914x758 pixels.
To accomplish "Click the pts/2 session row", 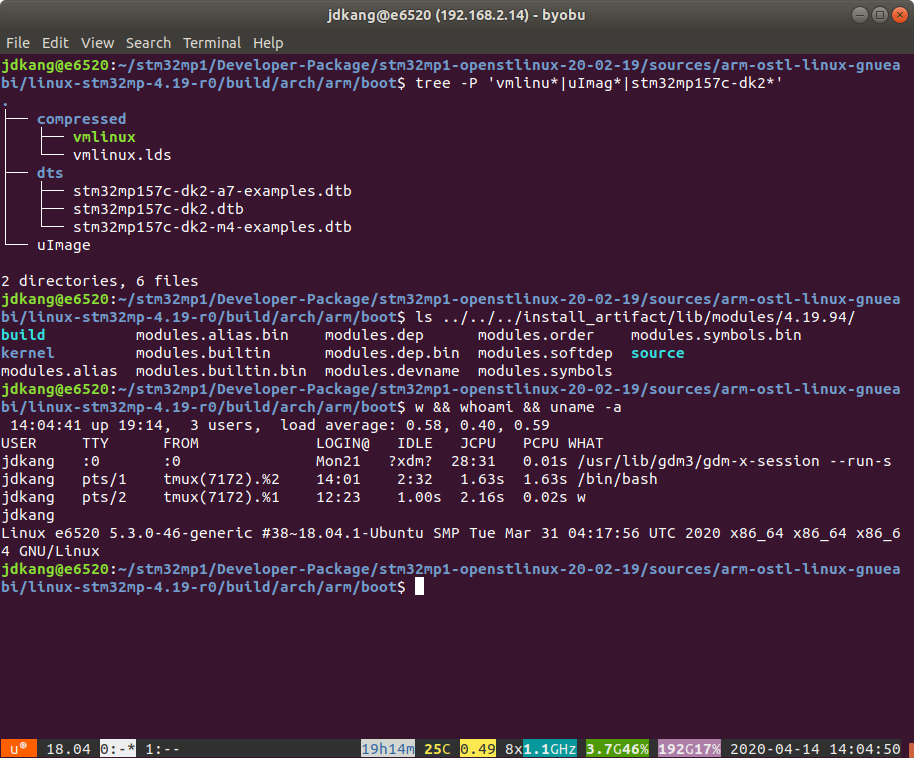I will point(293,498).
